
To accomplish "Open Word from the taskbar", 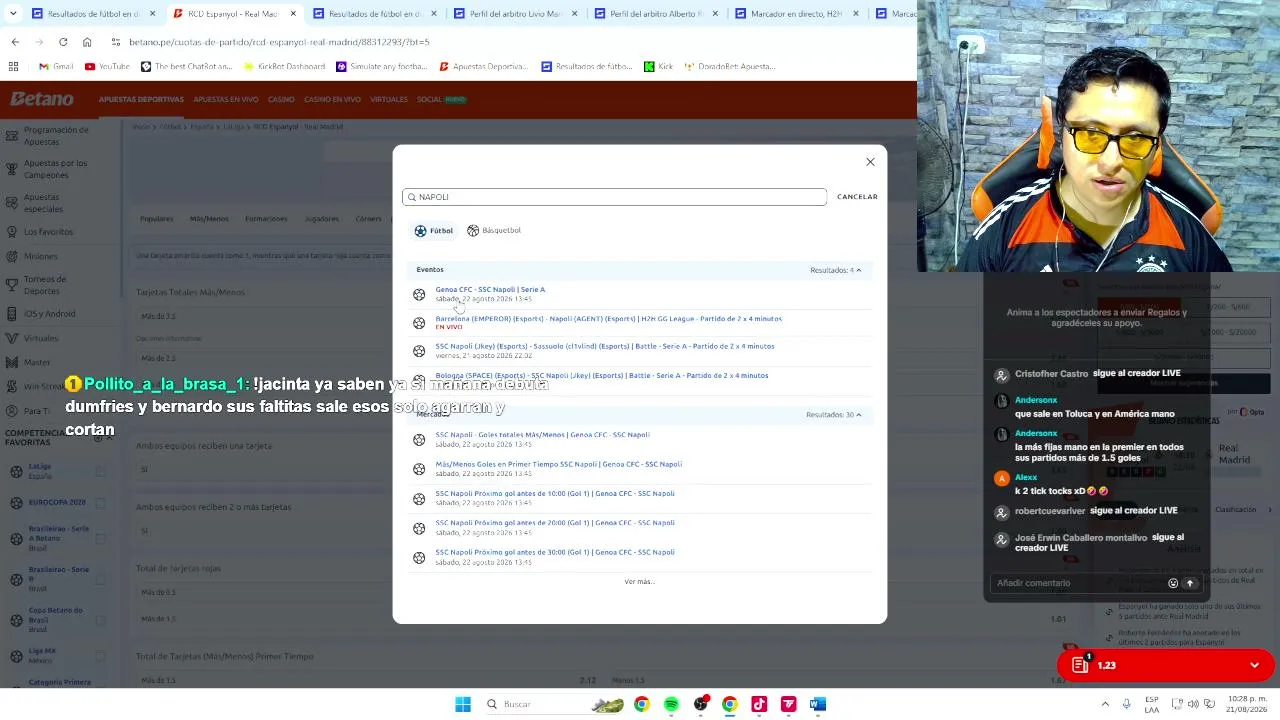I will pos(818,704).
